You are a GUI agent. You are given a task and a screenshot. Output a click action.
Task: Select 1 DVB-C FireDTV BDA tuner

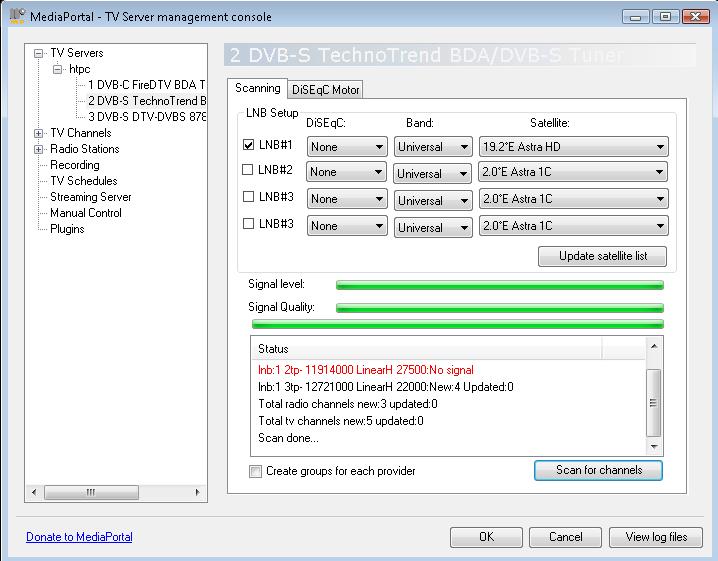pyautogui.click(x=147, y=85)
